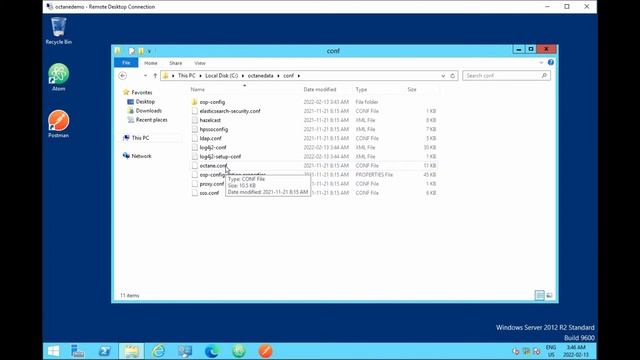640x360 pixels.
Task: Expand the ribbon chevron
Action: coord(541,62)
